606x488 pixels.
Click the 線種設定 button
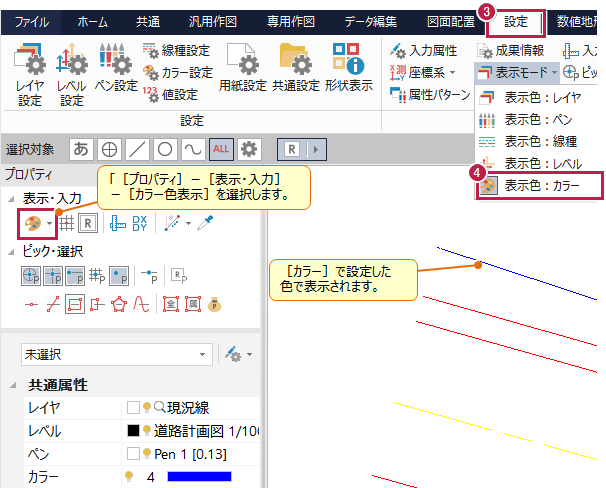tap(178, 50)
